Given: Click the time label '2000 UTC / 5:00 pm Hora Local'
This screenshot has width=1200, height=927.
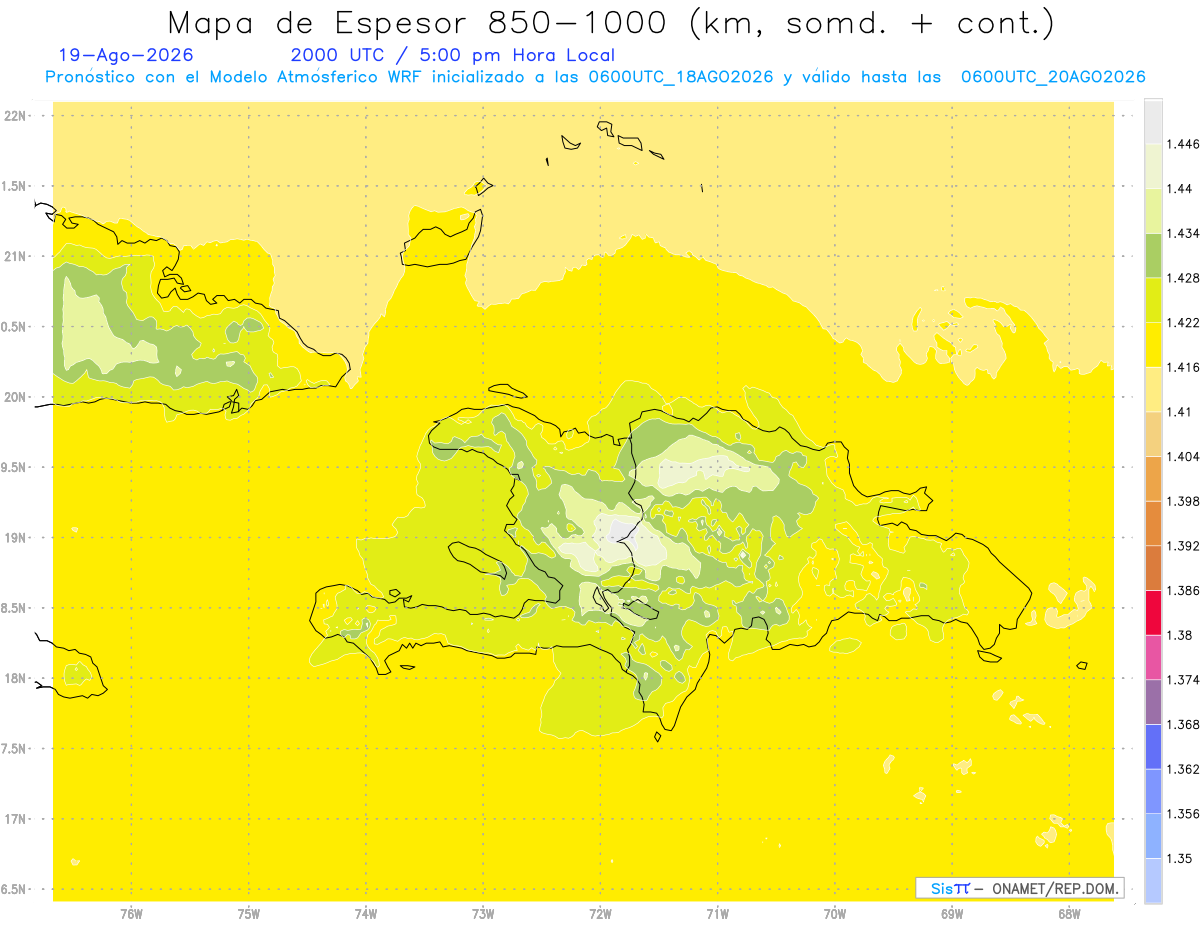Looking at the screenshot, I should (x=453, y=55).
